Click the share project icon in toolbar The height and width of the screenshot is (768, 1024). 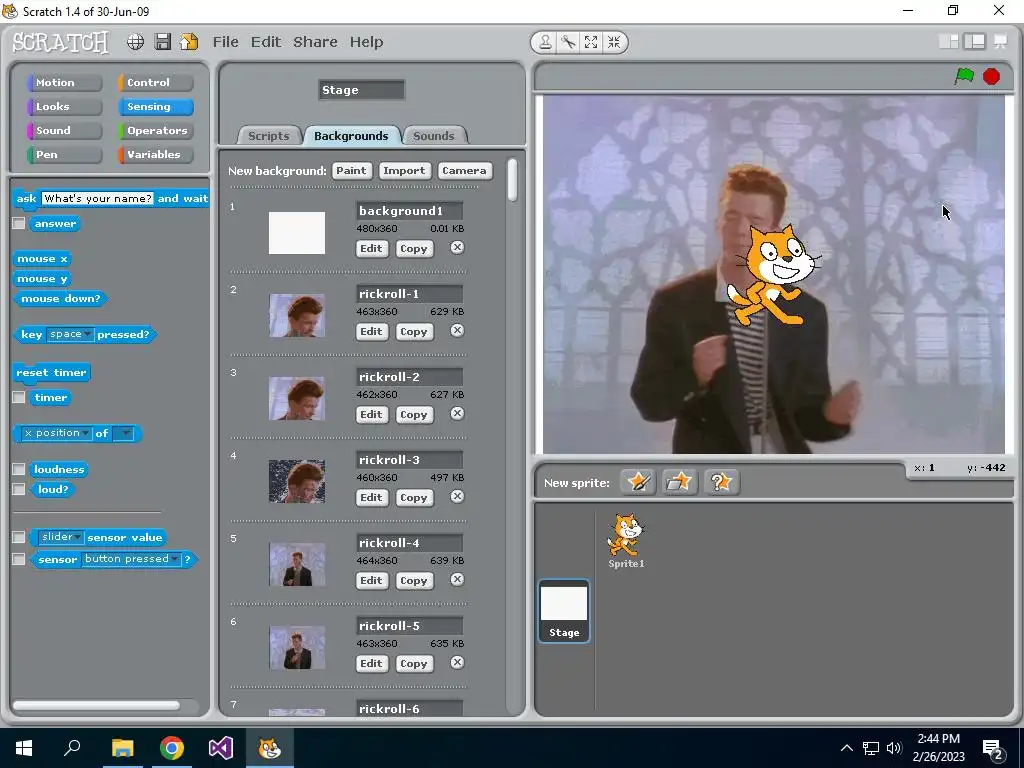click(189, 42)
